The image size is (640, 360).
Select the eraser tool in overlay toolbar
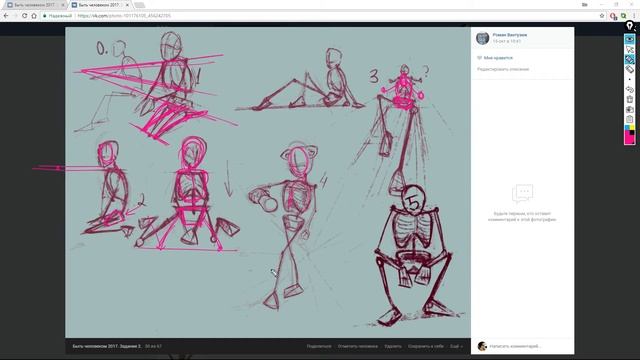pyautogui.click(x=629, y=69)
